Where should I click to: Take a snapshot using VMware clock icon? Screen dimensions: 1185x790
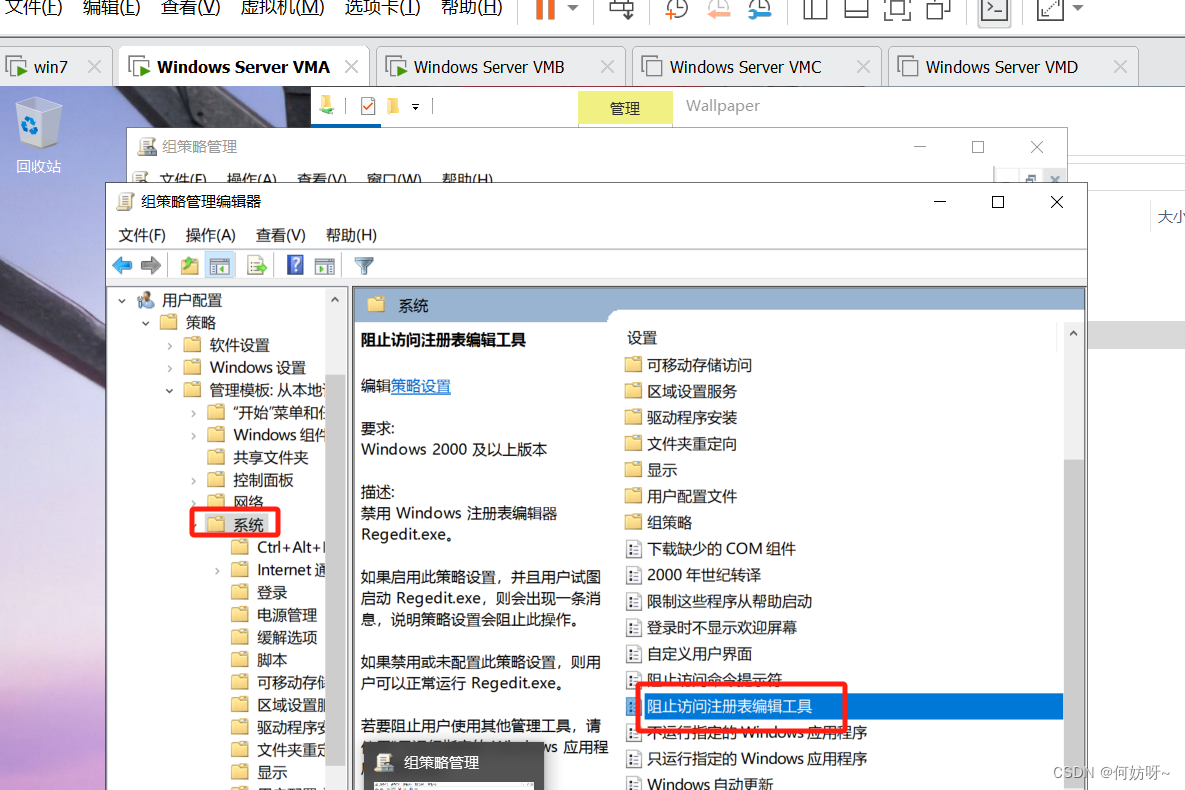pyautogui.click(x=676, y=9)
